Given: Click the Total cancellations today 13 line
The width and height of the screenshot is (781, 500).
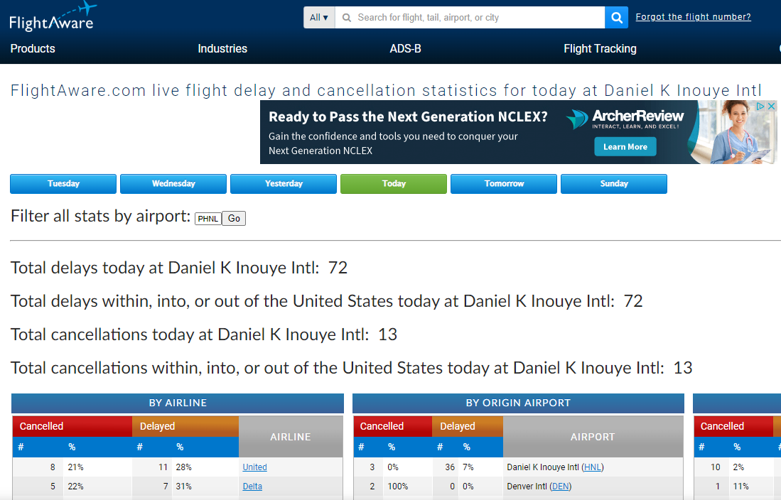Looking at the screenshot, I should (x=204, y=335).
